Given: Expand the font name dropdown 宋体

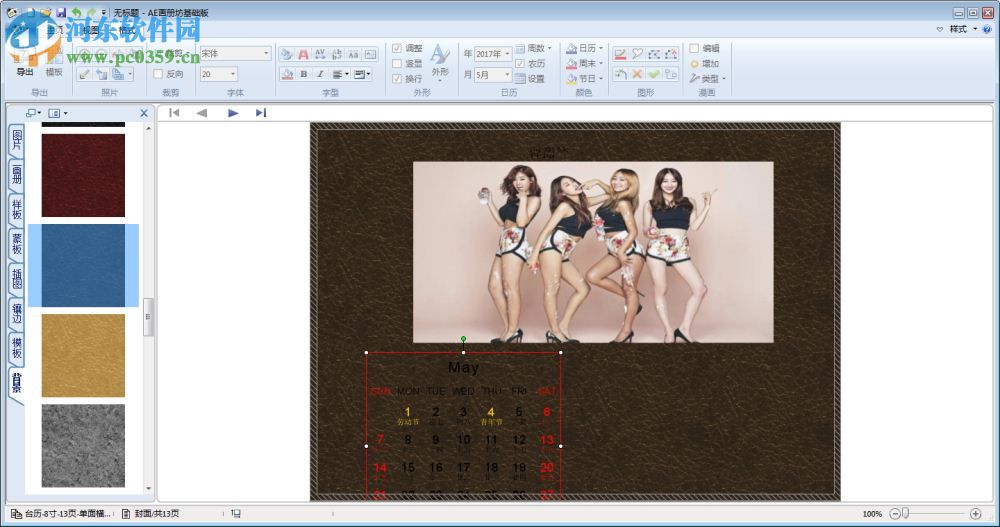Looking at the screenshot, I should coord(266,53).
